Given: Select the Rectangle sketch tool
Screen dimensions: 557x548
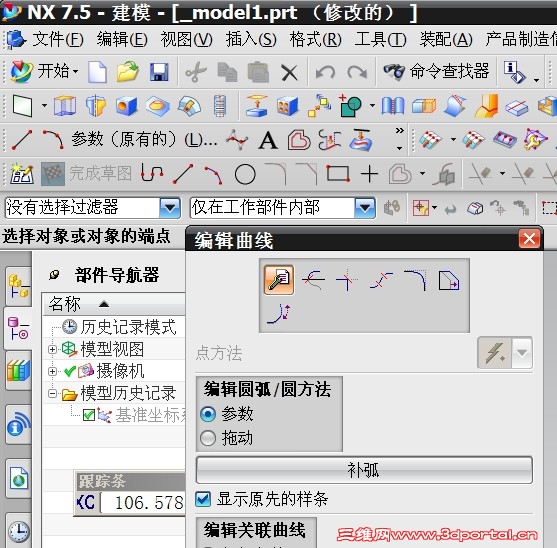Looking at the screenshot, I should tap(338, 174).
